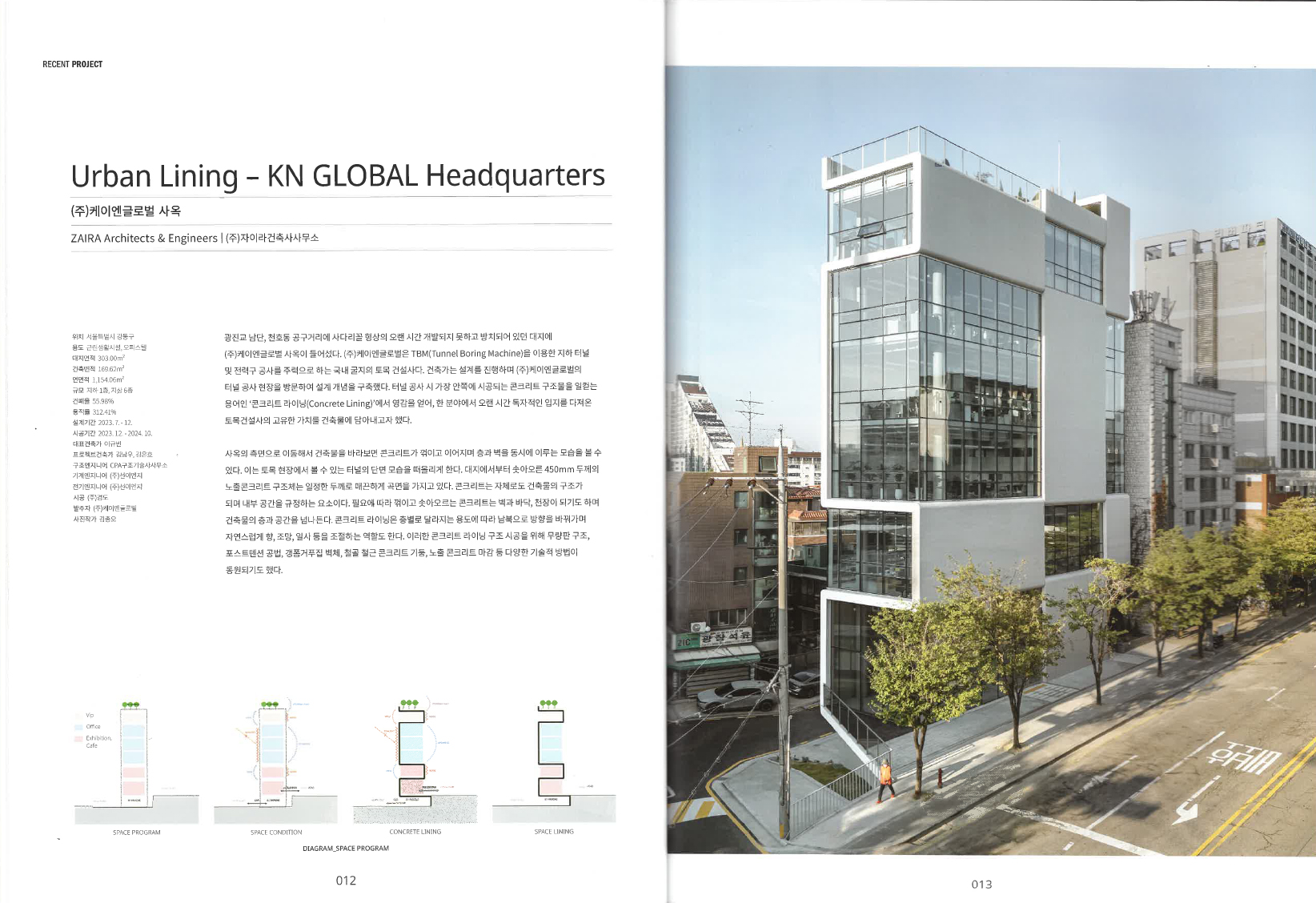1316x903 pixels.
Task: Click page number '013'
Action: tap(981, 885)
